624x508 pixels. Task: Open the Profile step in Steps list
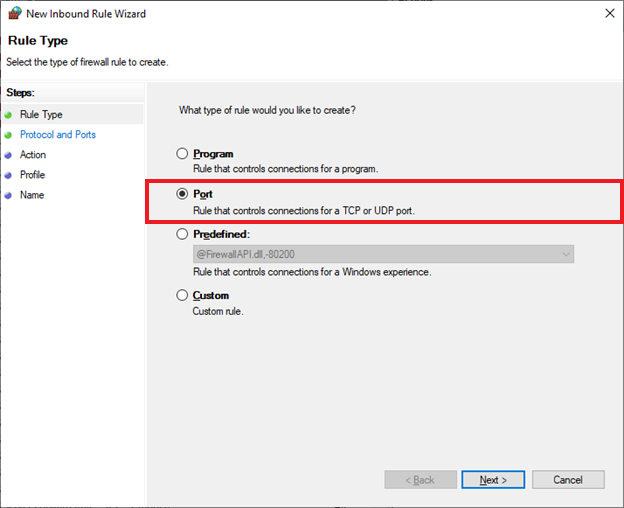pyautogui.click(x=33, y=175)
